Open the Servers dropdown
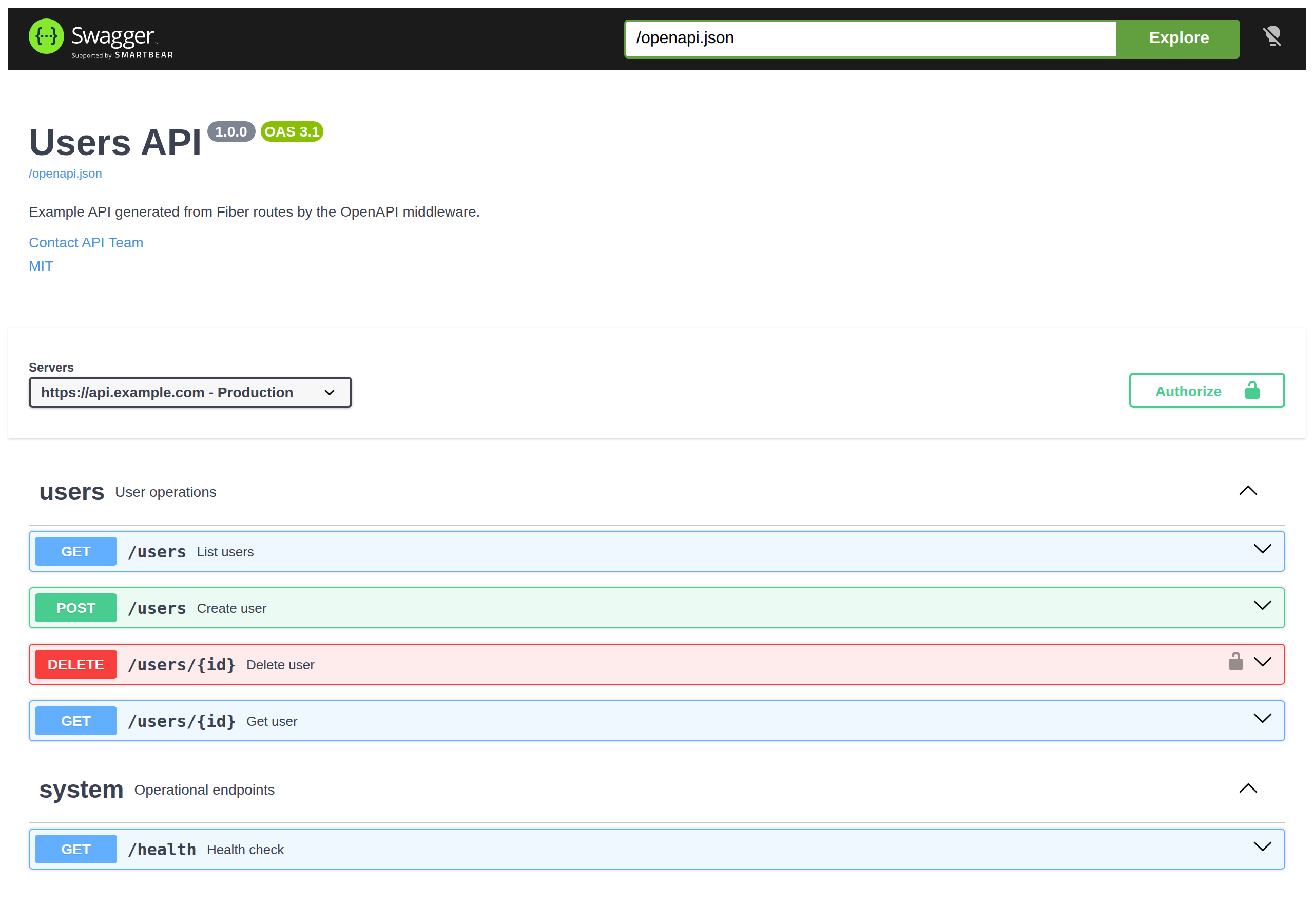 [190, 392]
